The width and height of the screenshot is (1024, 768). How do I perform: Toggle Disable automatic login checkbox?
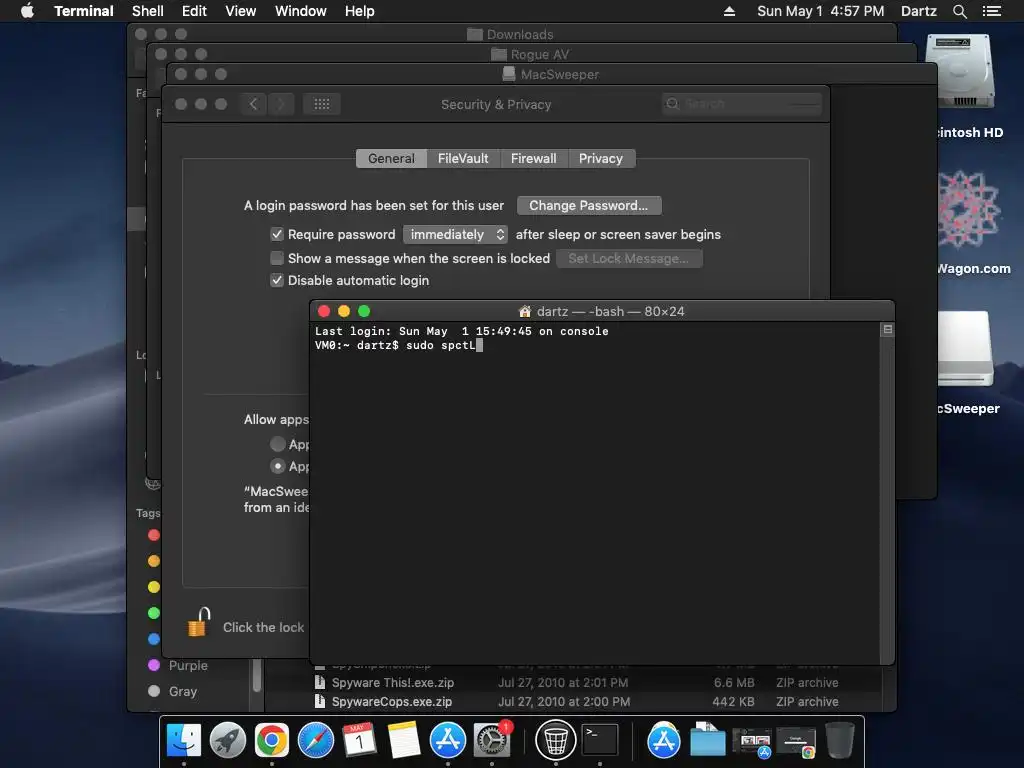point(277,280)
